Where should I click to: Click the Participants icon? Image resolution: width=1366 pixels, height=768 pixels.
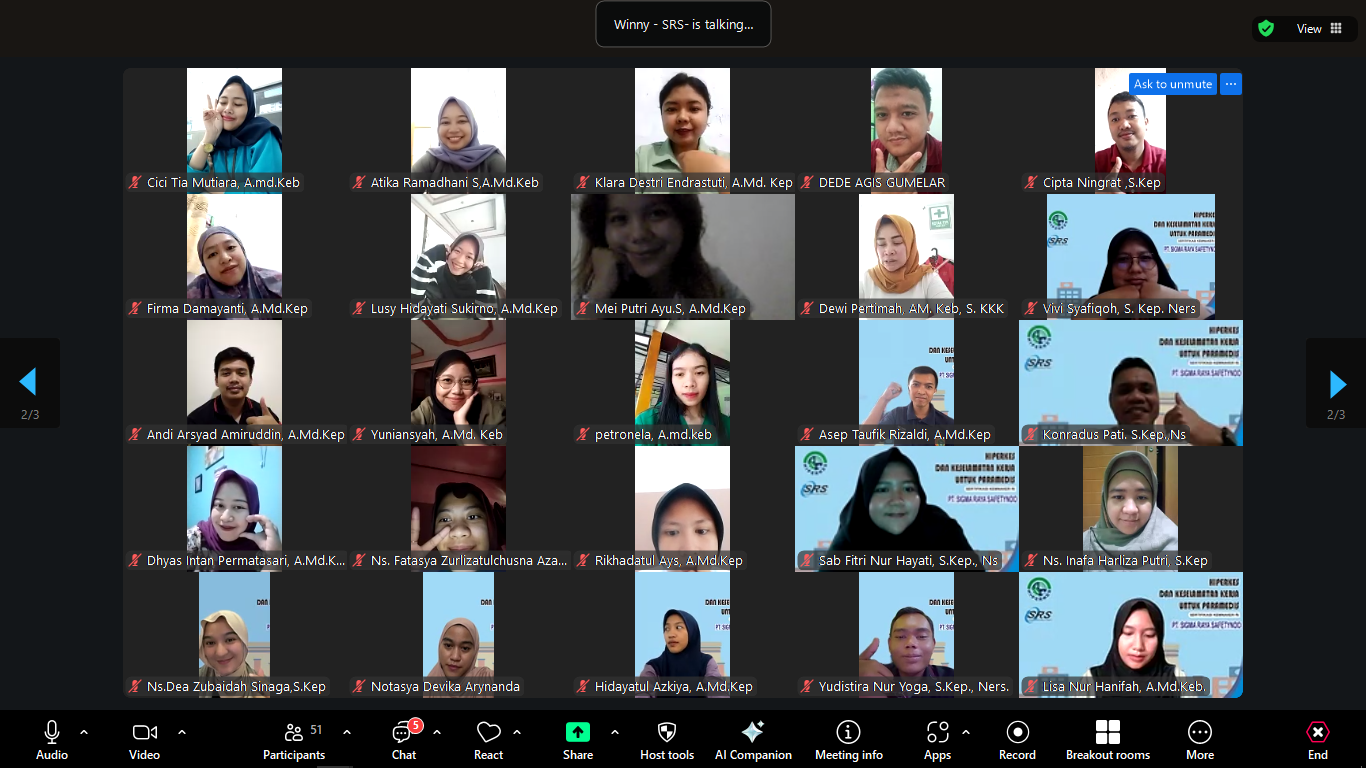tap(294, 733)
